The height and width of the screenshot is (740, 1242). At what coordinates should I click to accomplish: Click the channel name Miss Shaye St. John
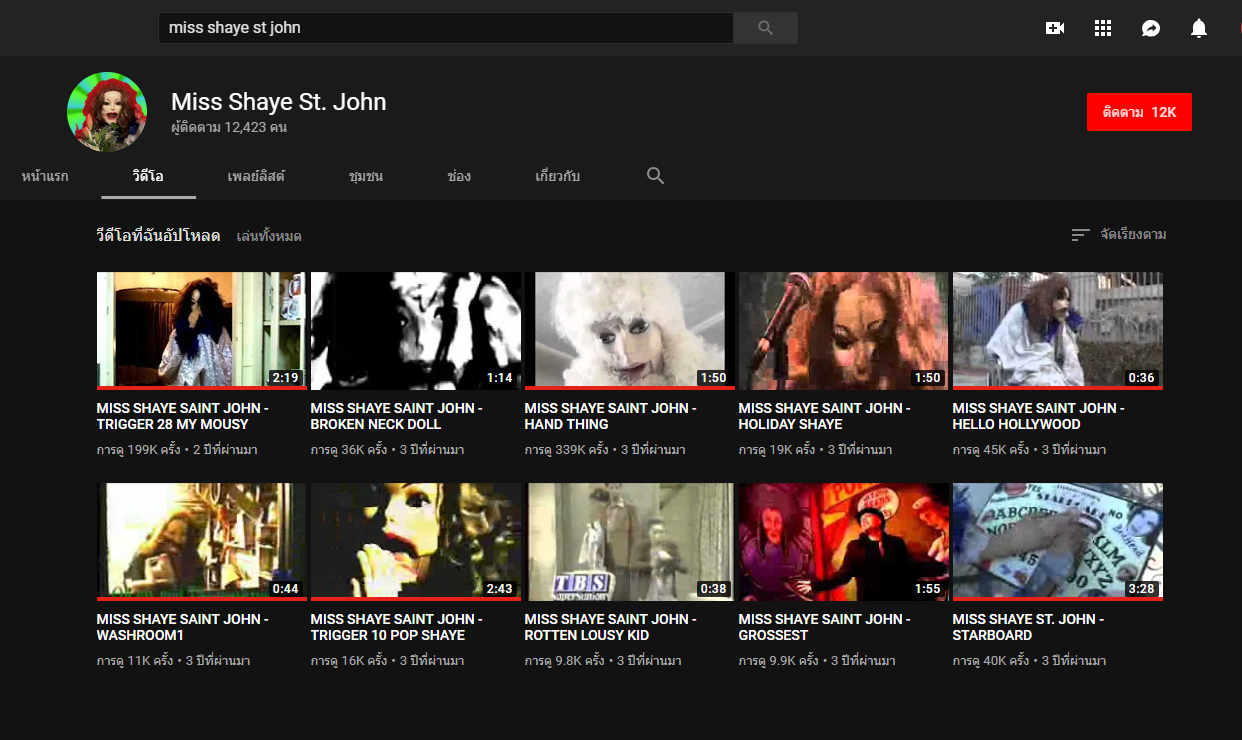pos(279,102)
